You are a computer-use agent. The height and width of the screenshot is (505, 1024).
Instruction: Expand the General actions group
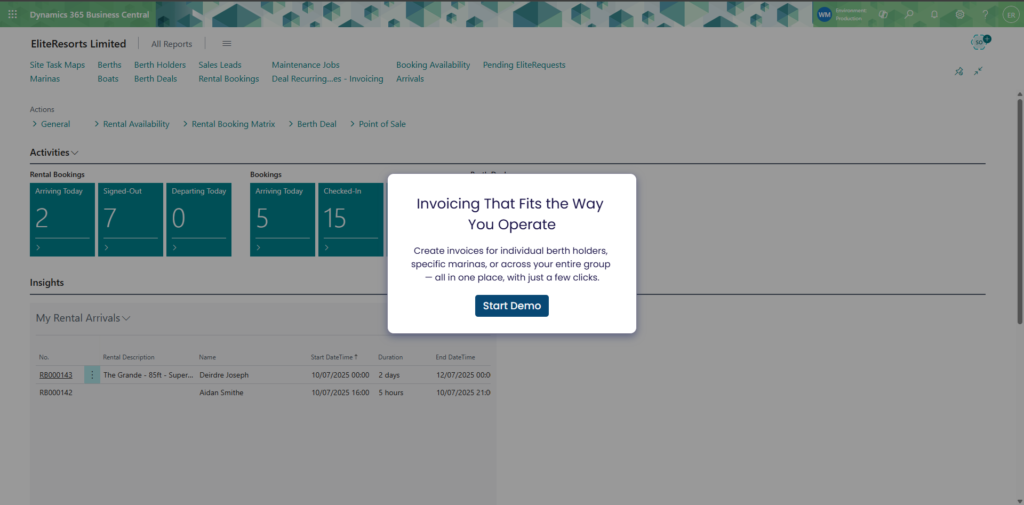point(50,124)
